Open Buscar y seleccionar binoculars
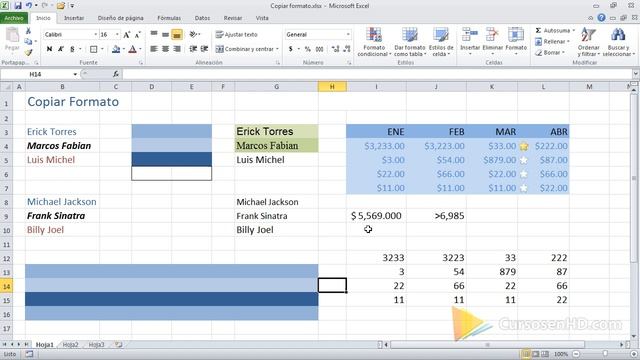This screenshot has width=640, height=360. 618,42
